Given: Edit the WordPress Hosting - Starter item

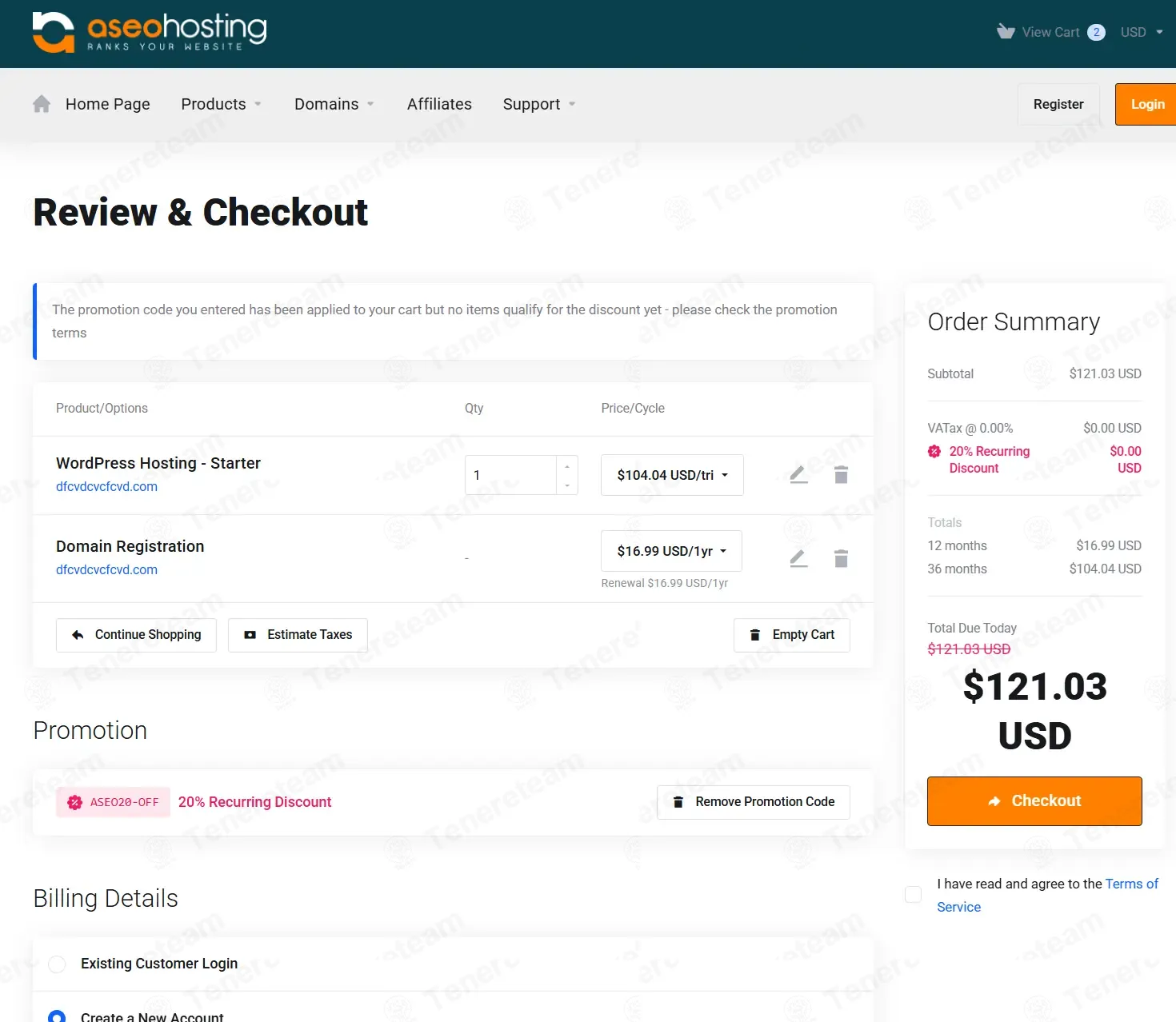Looking at the screenshot, I should (798, 475).
